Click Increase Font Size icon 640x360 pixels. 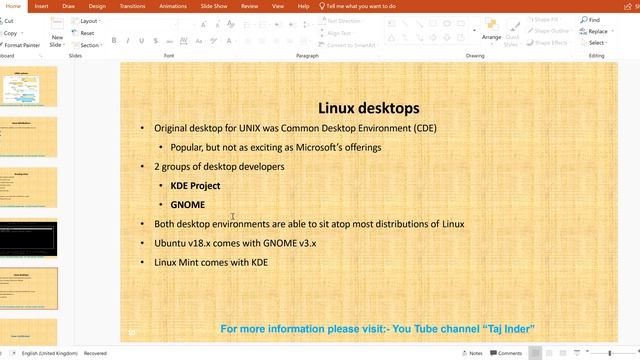tap(203, 24)
